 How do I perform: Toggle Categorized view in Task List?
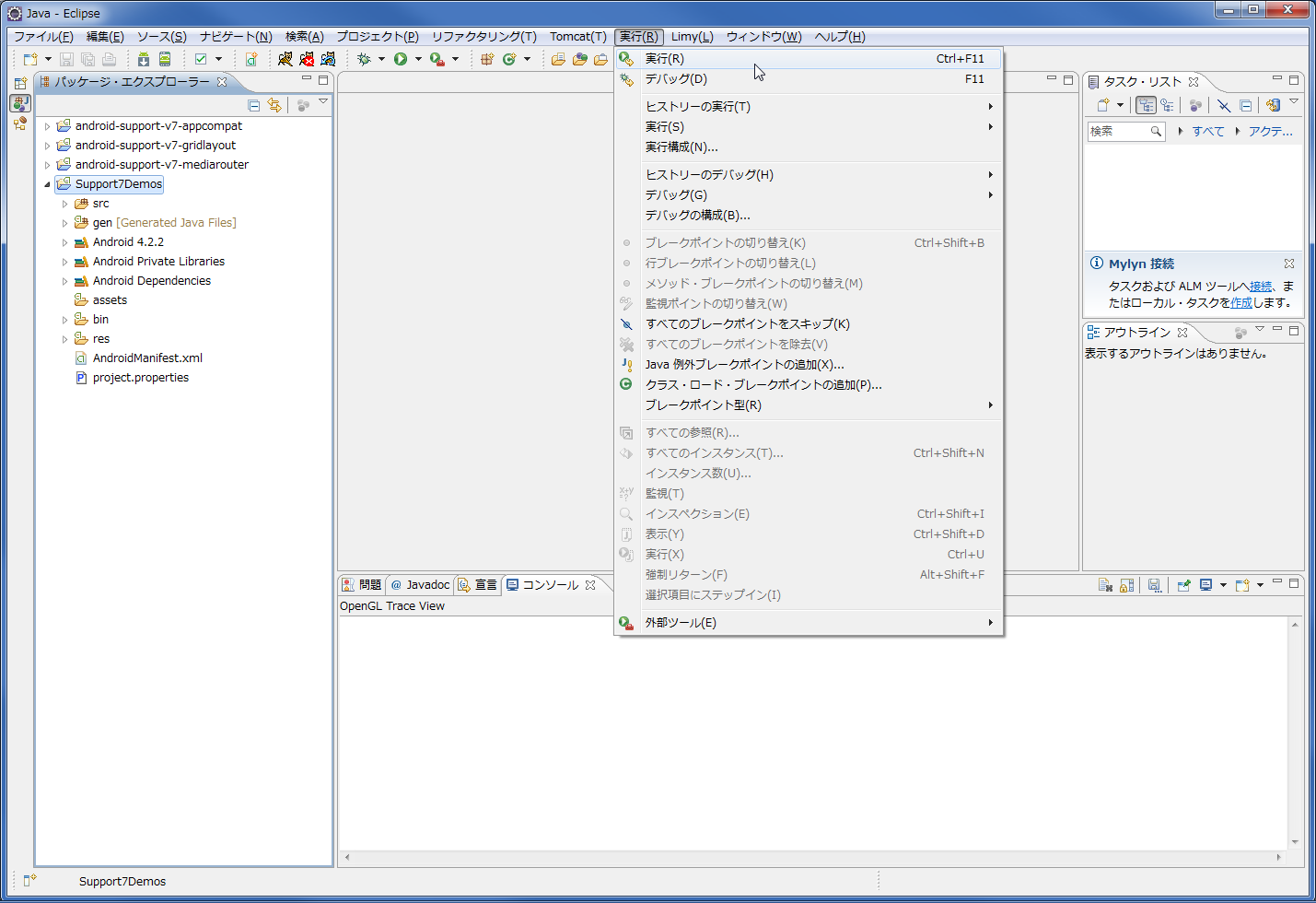tap(1146, 105)
